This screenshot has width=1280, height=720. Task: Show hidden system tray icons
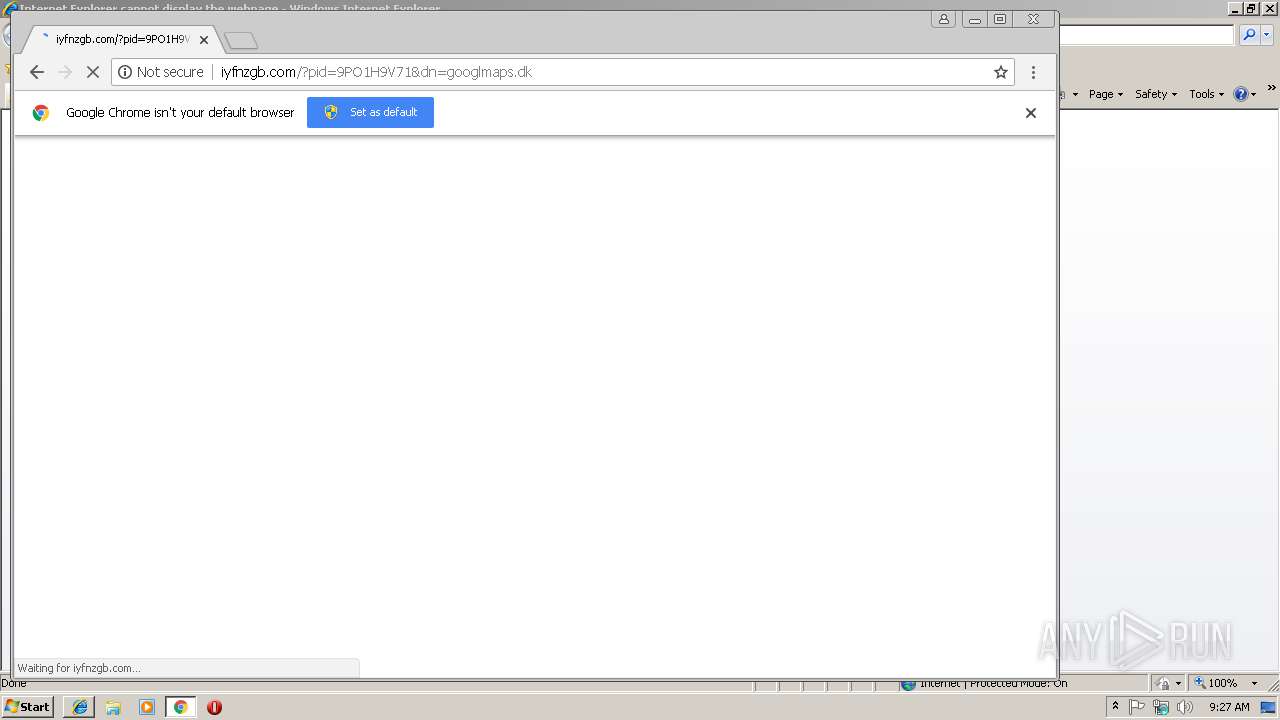click(x=1115, y=707)
